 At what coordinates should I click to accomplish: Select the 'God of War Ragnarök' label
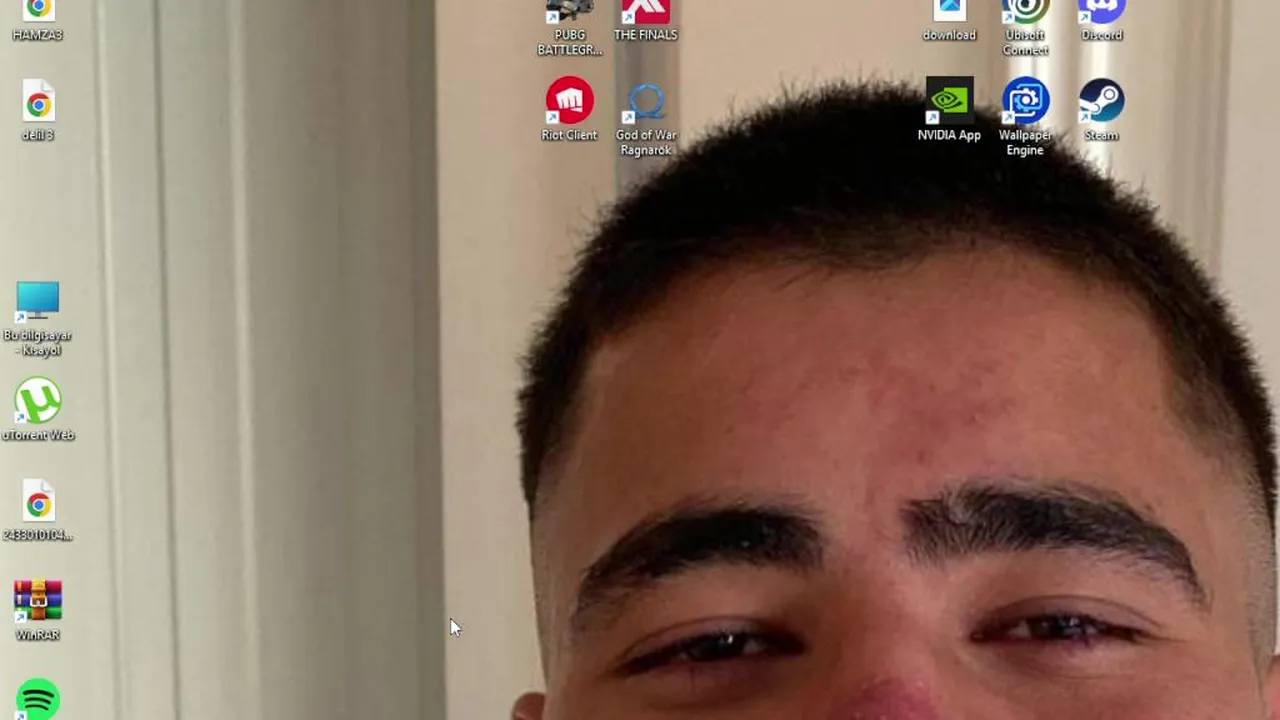645,142
